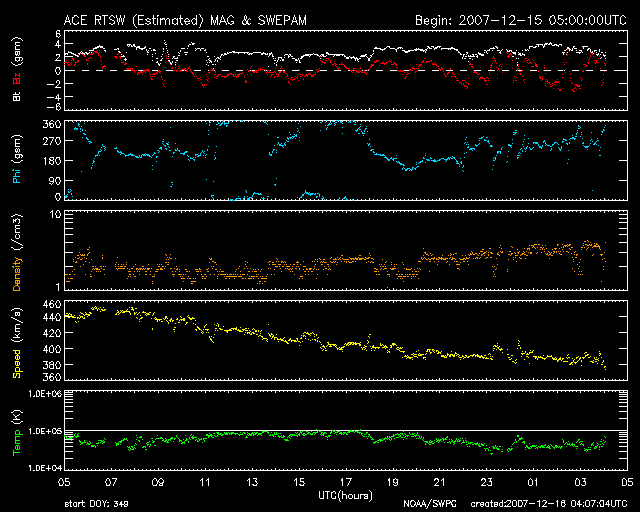Click the '19' hour tick label
Viewport: 640px width, 512px height.
tap(393, 482)
